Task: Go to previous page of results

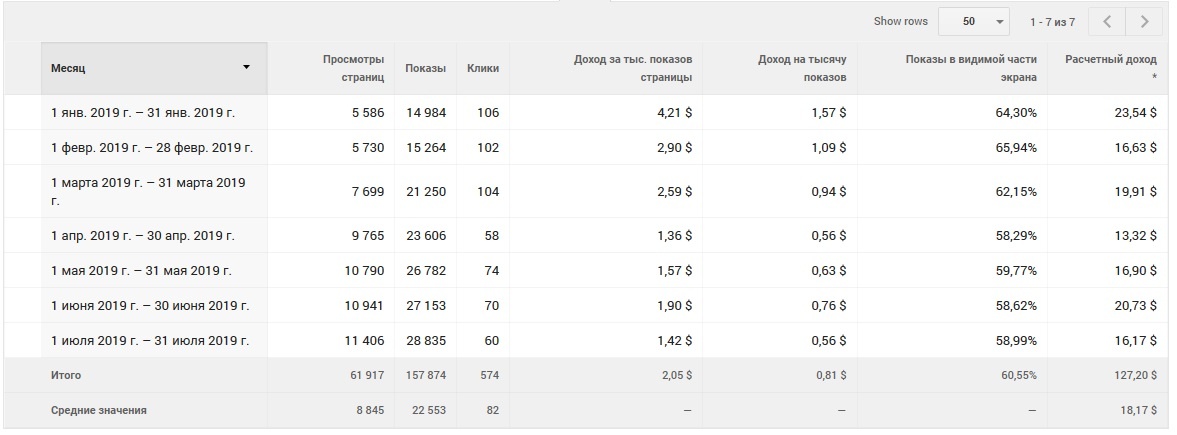Action: pos(1107,21)
